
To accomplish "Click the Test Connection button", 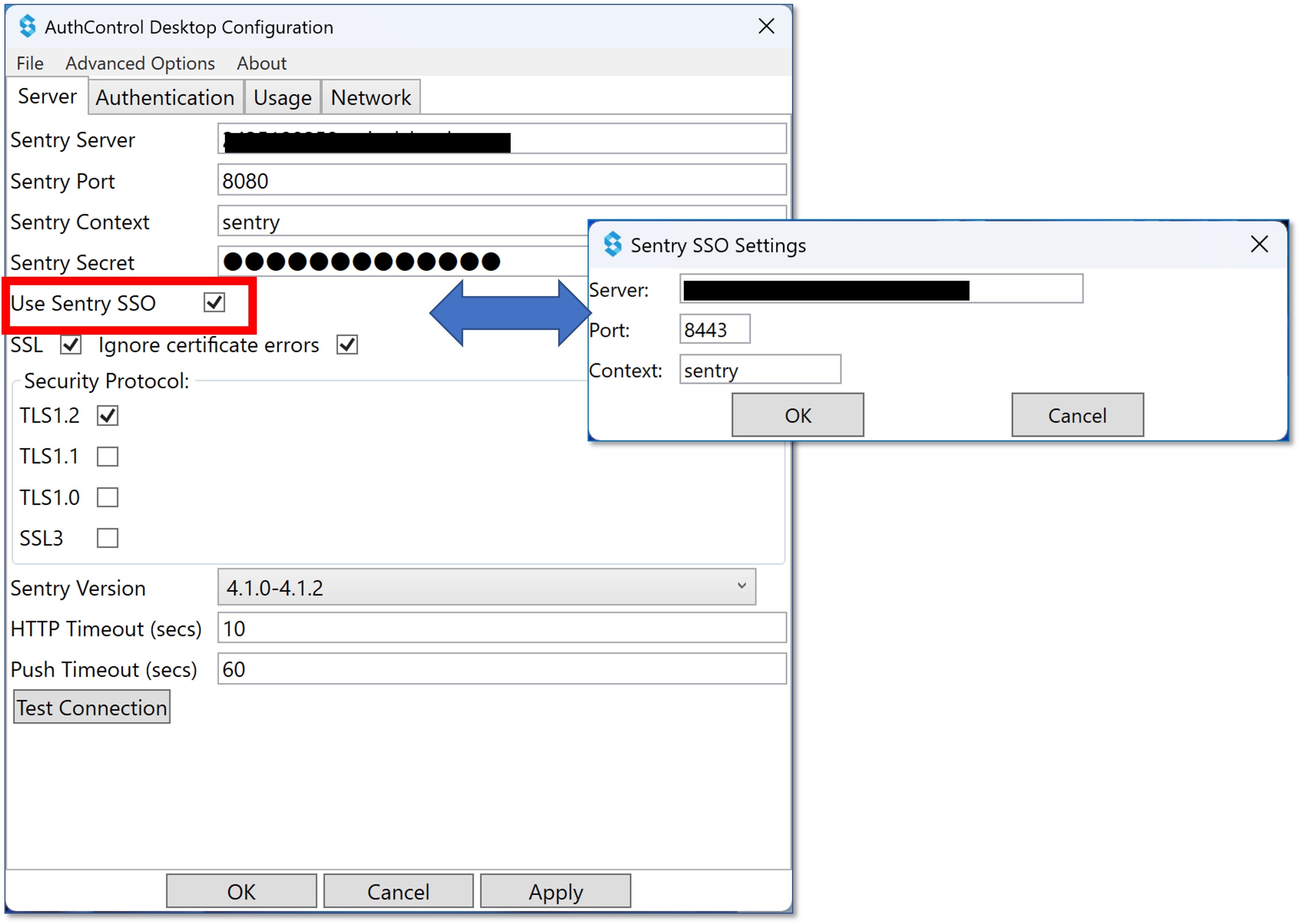I will tap(92, 707).
